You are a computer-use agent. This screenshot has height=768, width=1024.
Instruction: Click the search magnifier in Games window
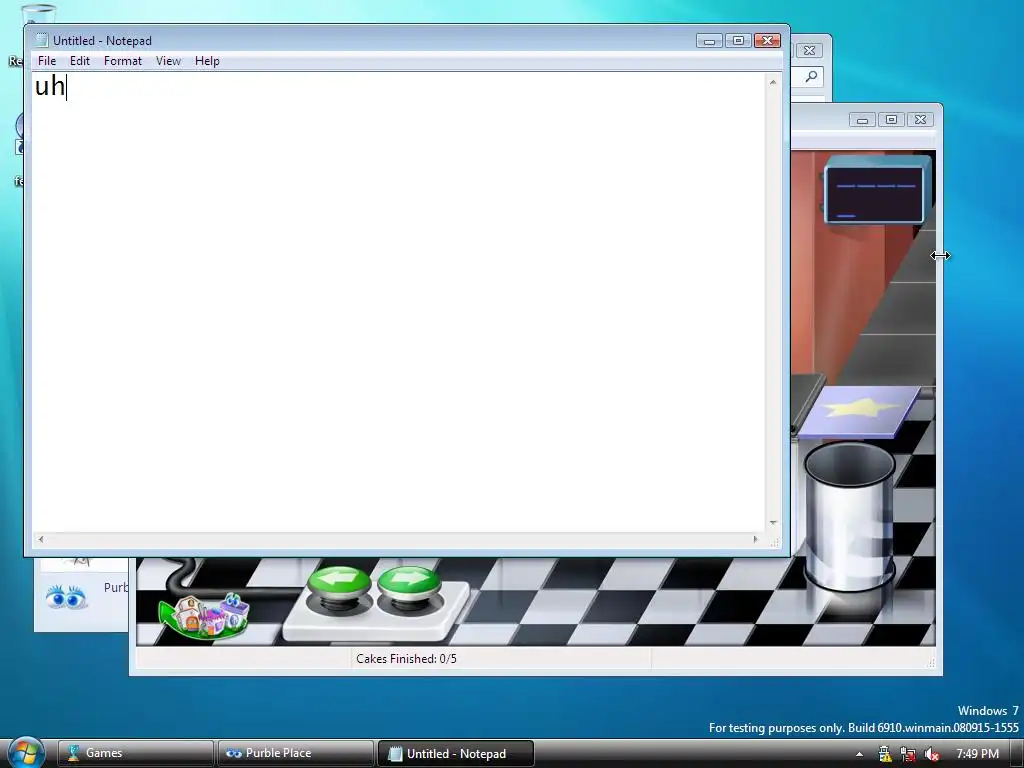click(811, 76)
